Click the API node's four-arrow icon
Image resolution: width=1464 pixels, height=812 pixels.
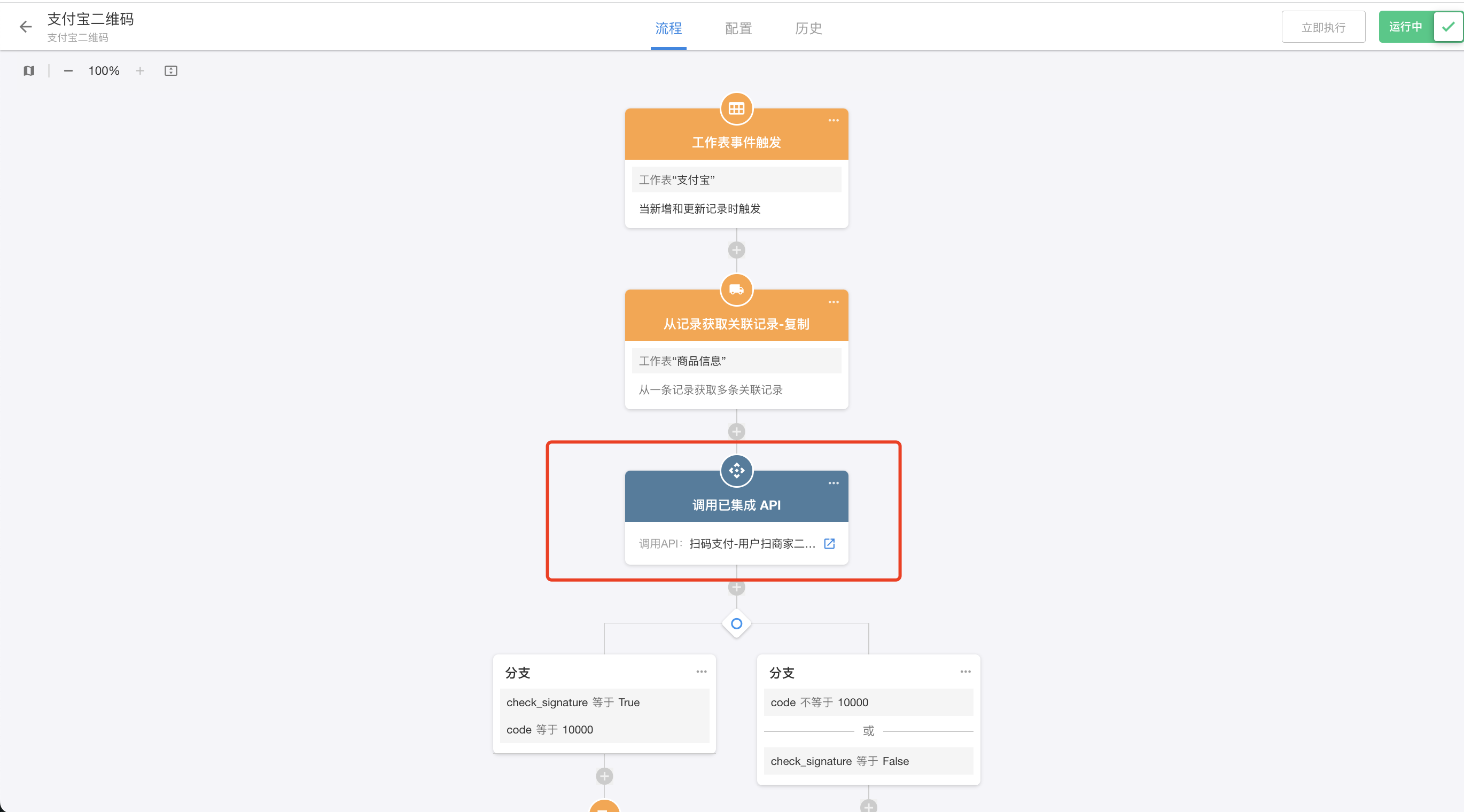point(736,471)
